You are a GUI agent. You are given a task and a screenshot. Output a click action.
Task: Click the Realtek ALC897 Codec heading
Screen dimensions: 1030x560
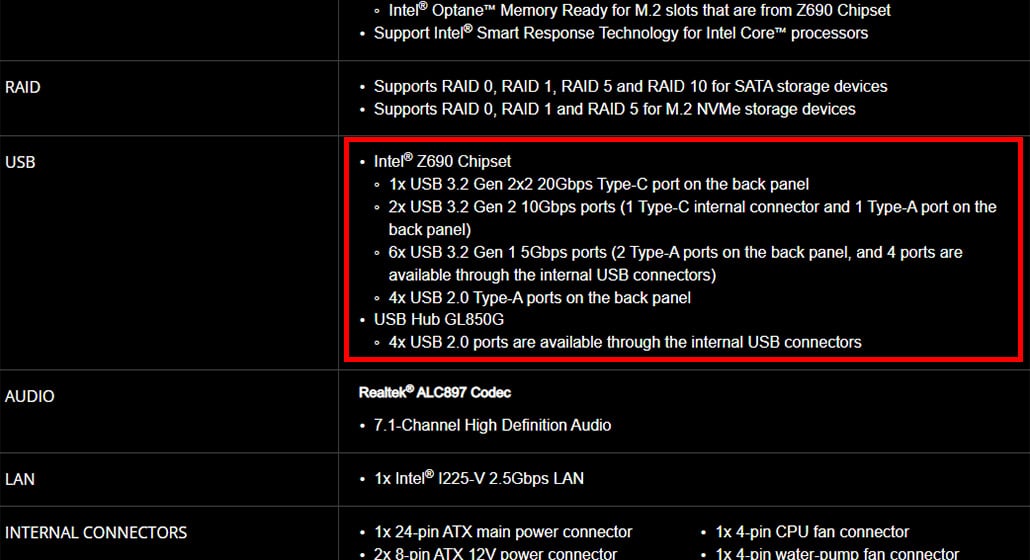435,393
